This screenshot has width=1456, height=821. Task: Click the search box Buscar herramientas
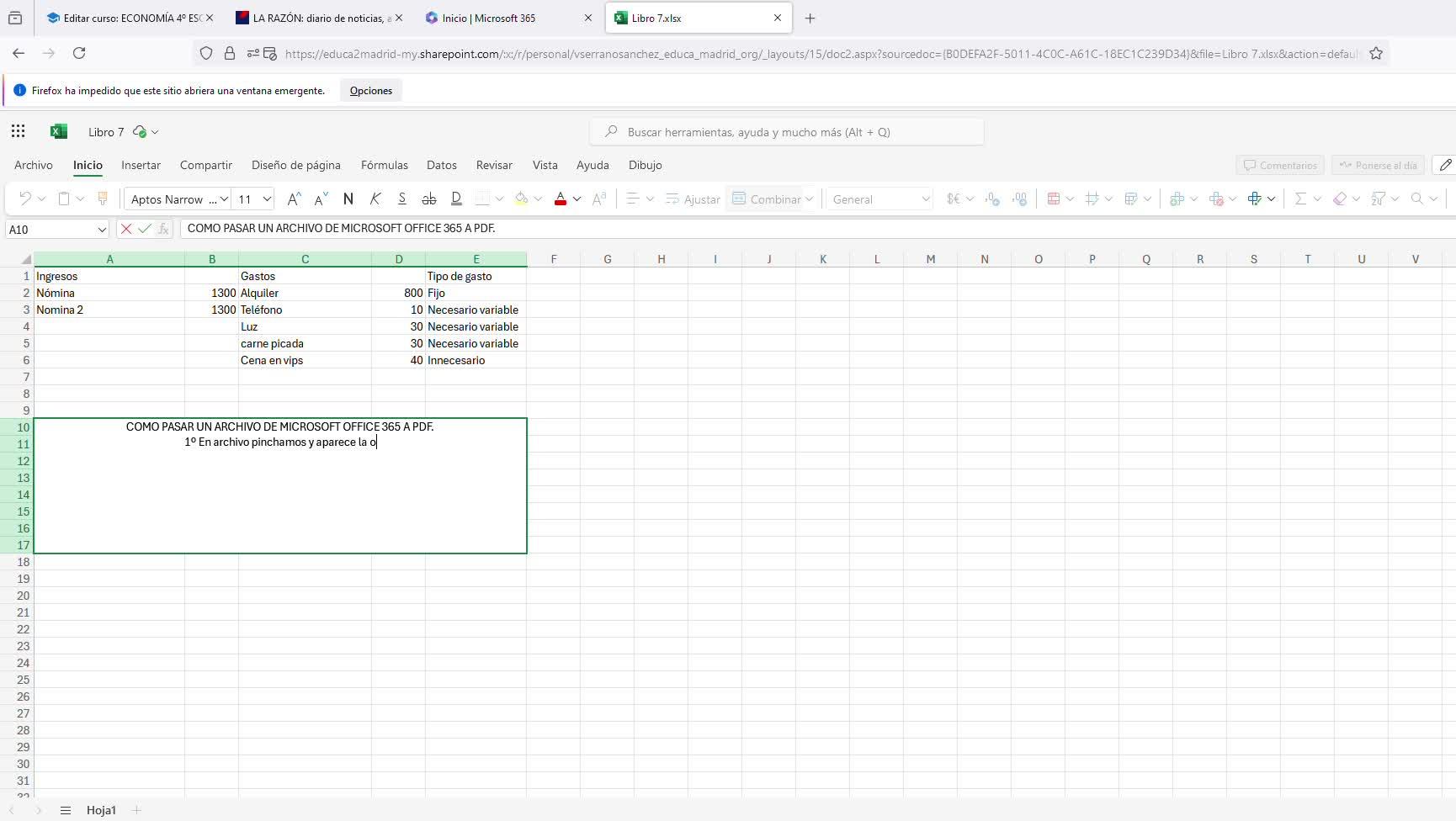click(787, 132)
